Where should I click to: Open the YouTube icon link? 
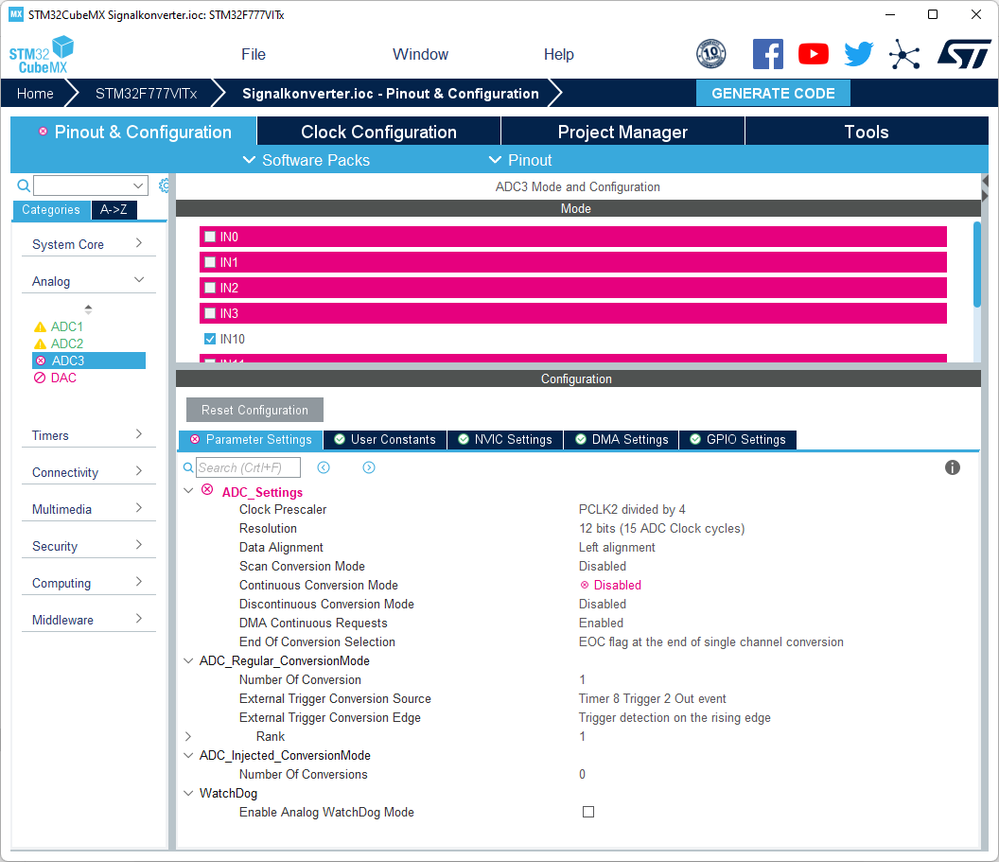[x=814, y=54]
